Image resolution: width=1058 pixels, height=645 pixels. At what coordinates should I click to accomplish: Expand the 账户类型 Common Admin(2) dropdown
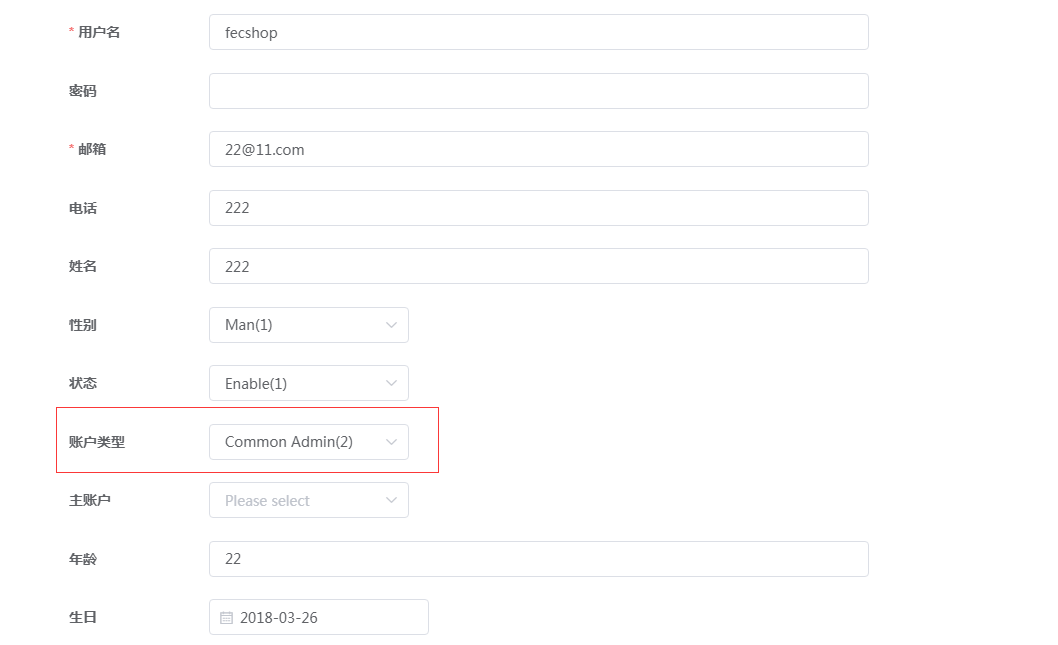[x=309, y=442]
